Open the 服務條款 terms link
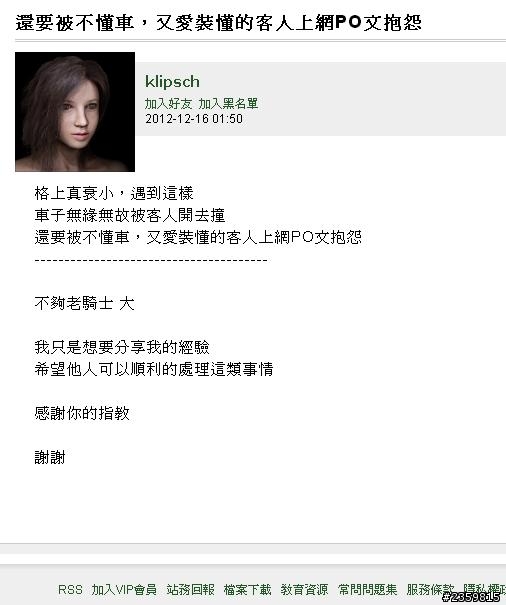 430,590
